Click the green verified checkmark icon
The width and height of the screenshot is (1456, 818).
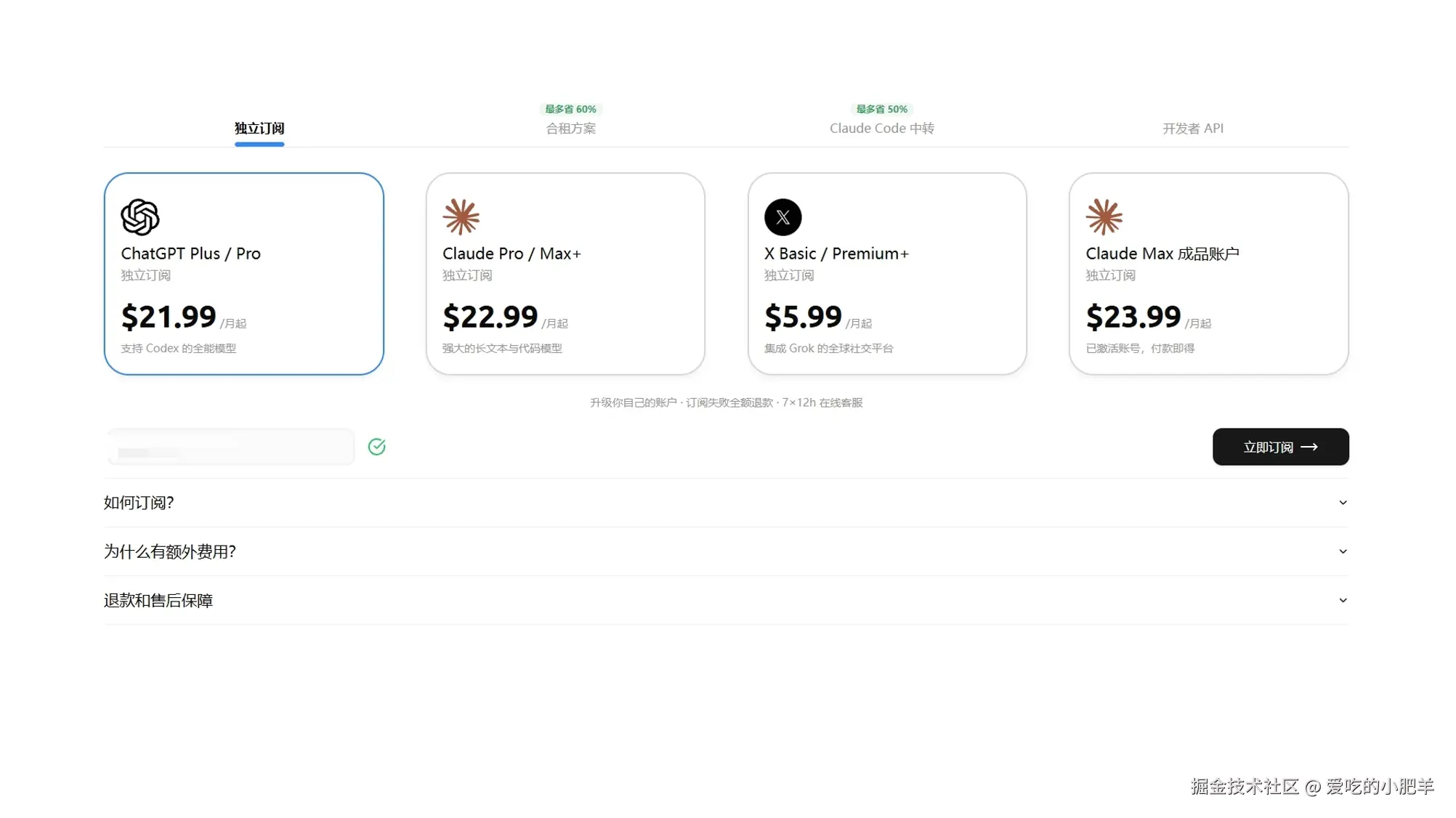[x=376, y=447]
